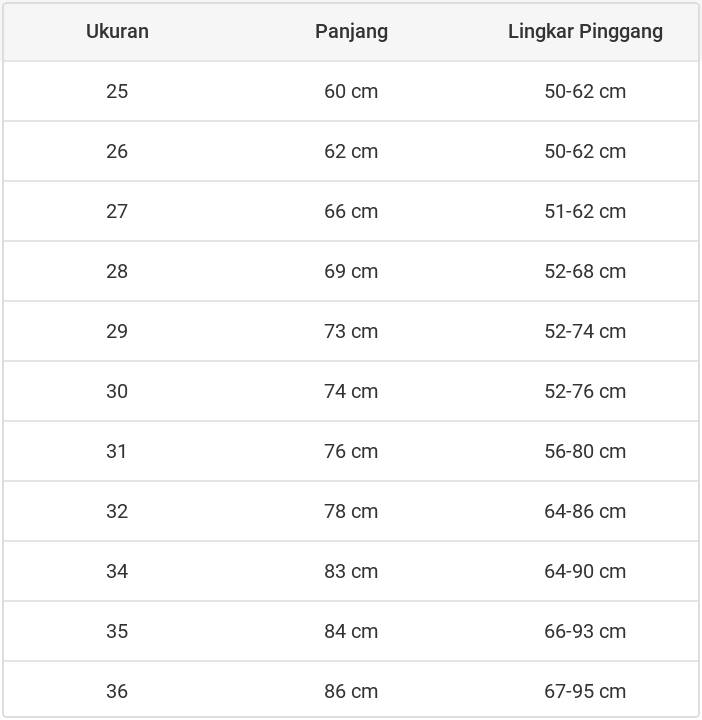Click the 66 cm length cell
The height and width of the screenshot is (720, 702).
click(351, 211)
